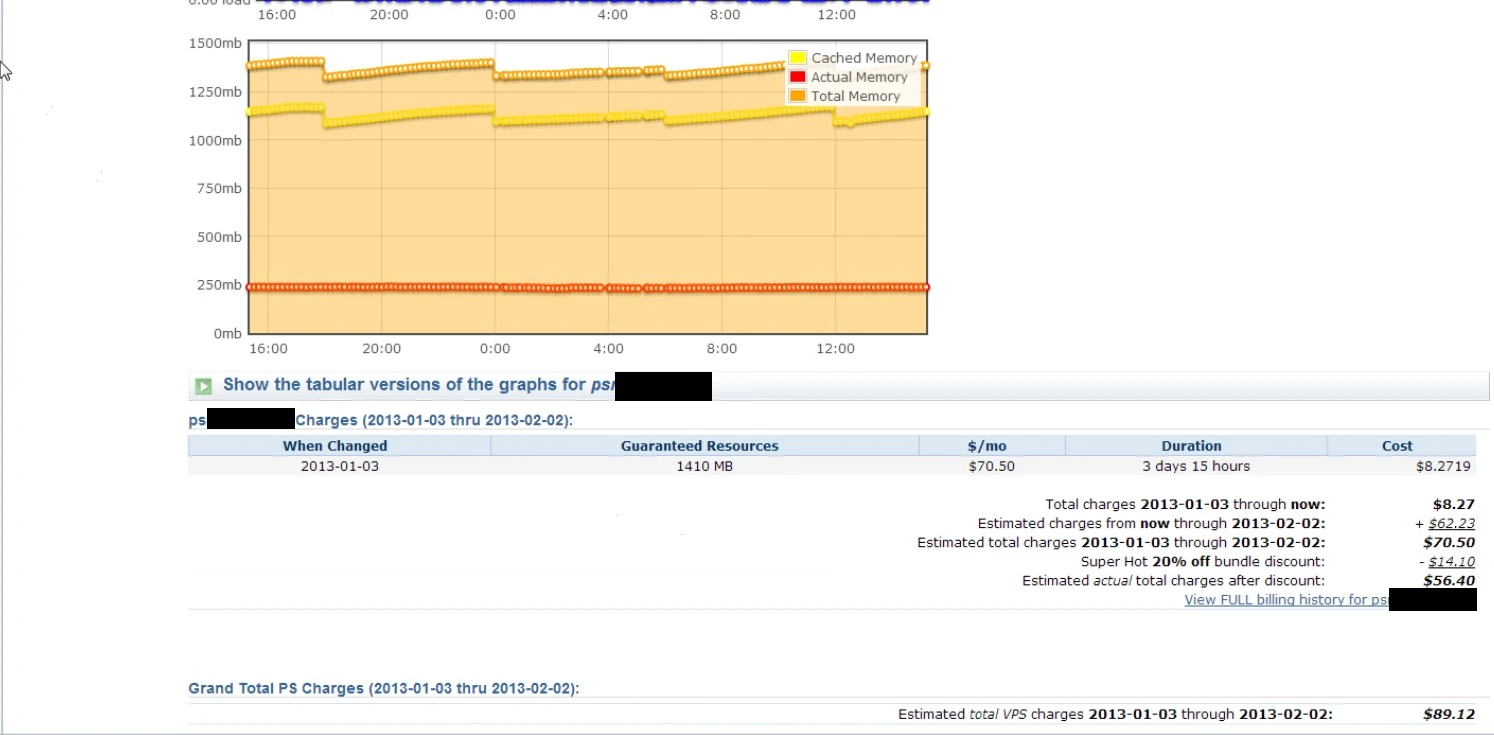Click the green play arrow expander icon
The width and height of the screenshot is (1494, 735).
pos(204,386)
